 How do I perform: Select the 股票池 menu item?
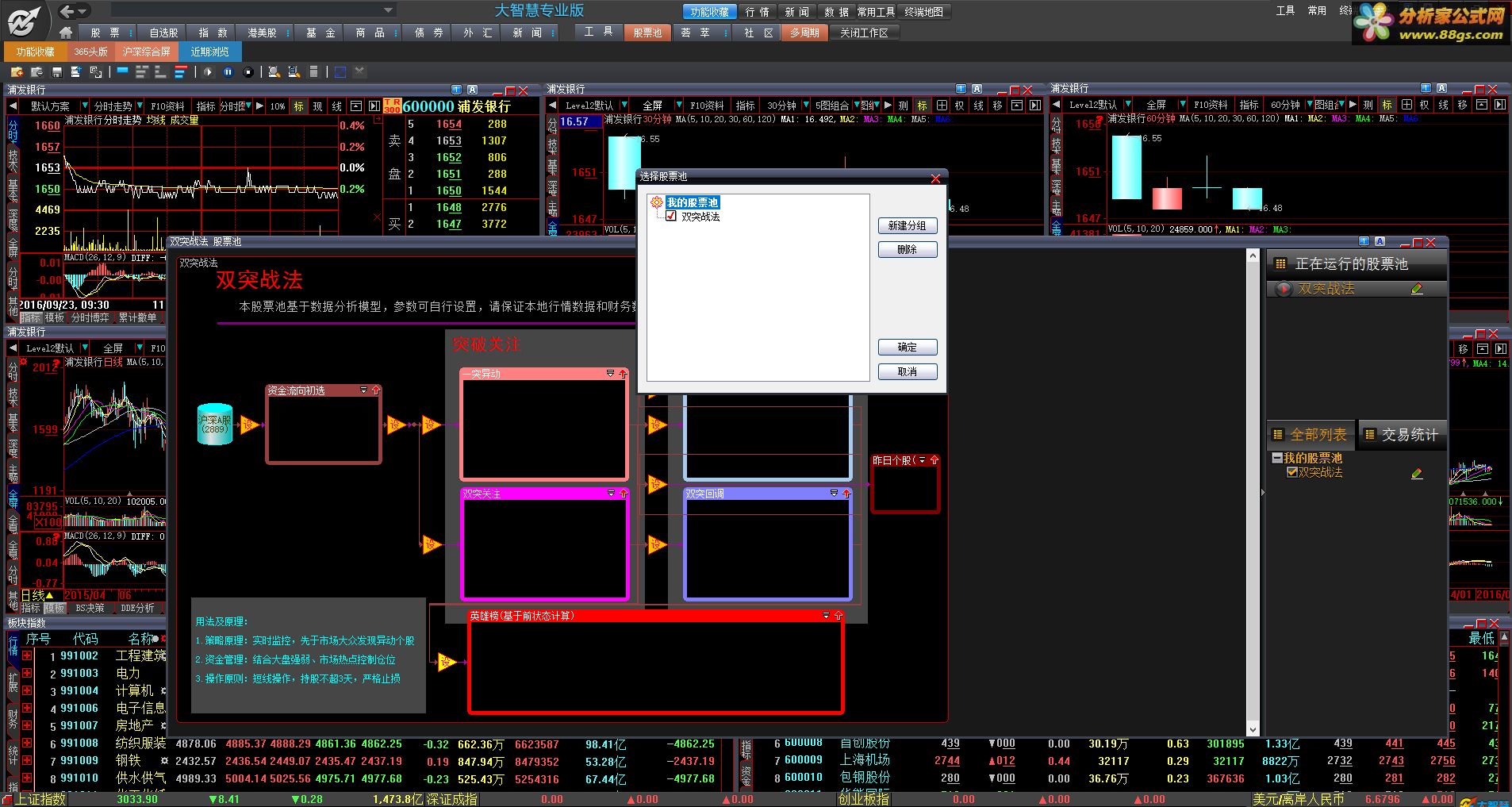click(x=647, y=33)
